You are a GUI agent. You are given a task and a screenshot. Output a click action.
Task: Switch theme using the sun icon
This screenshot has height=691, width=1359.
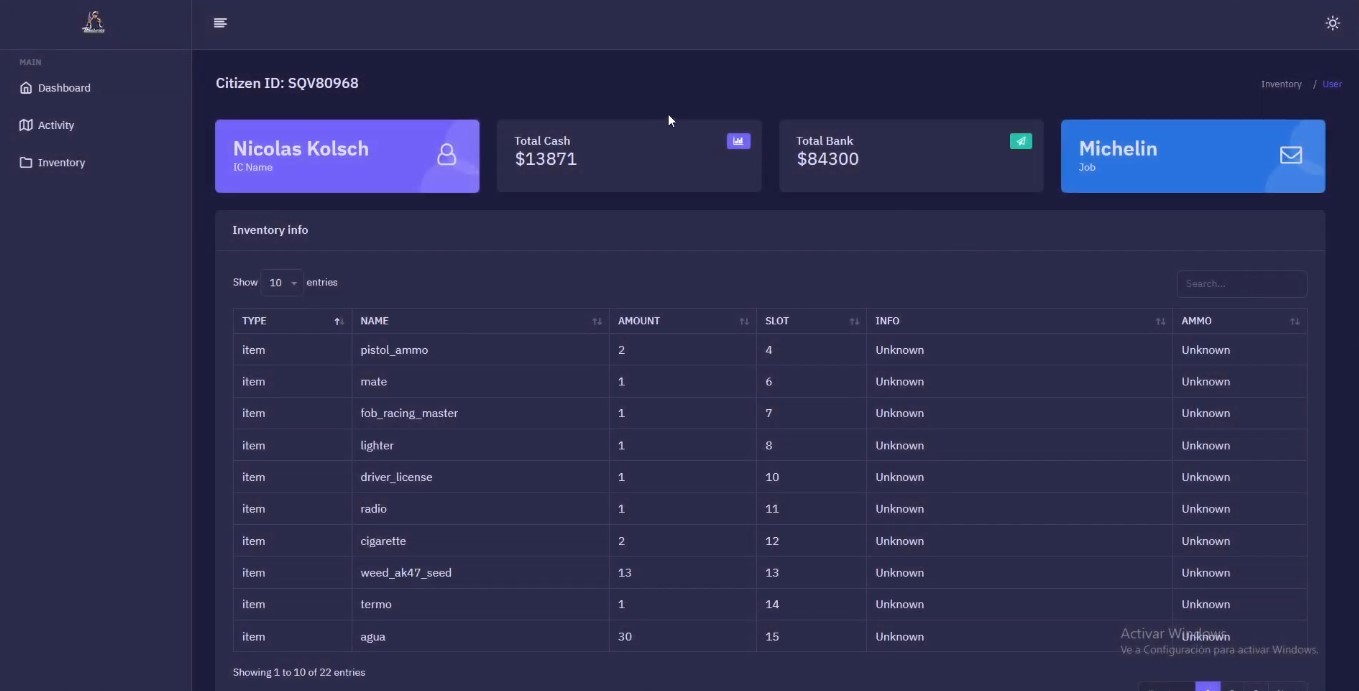(1332, 23)
